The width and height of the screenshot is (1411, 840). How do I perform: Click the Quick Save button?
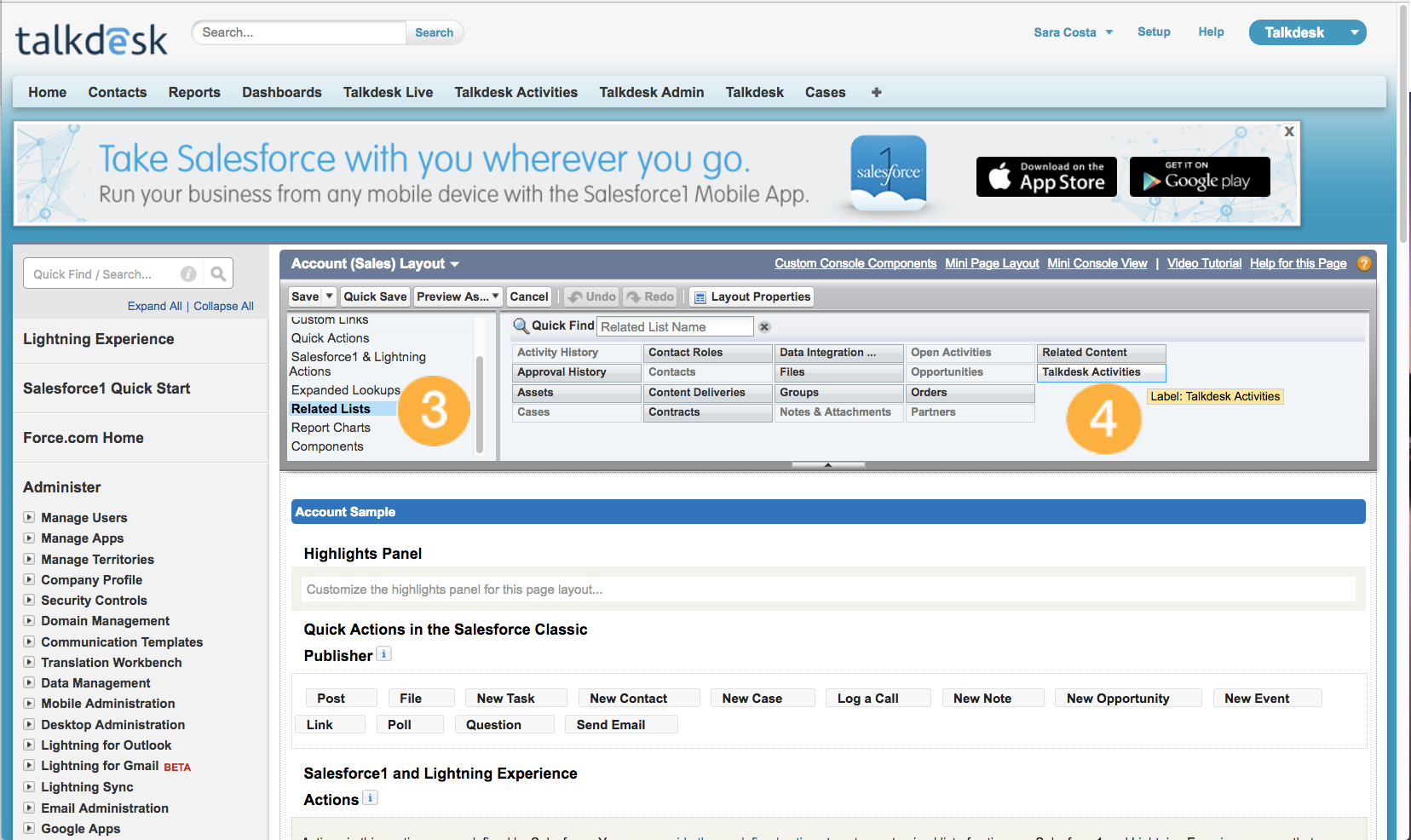coord(375,296)
